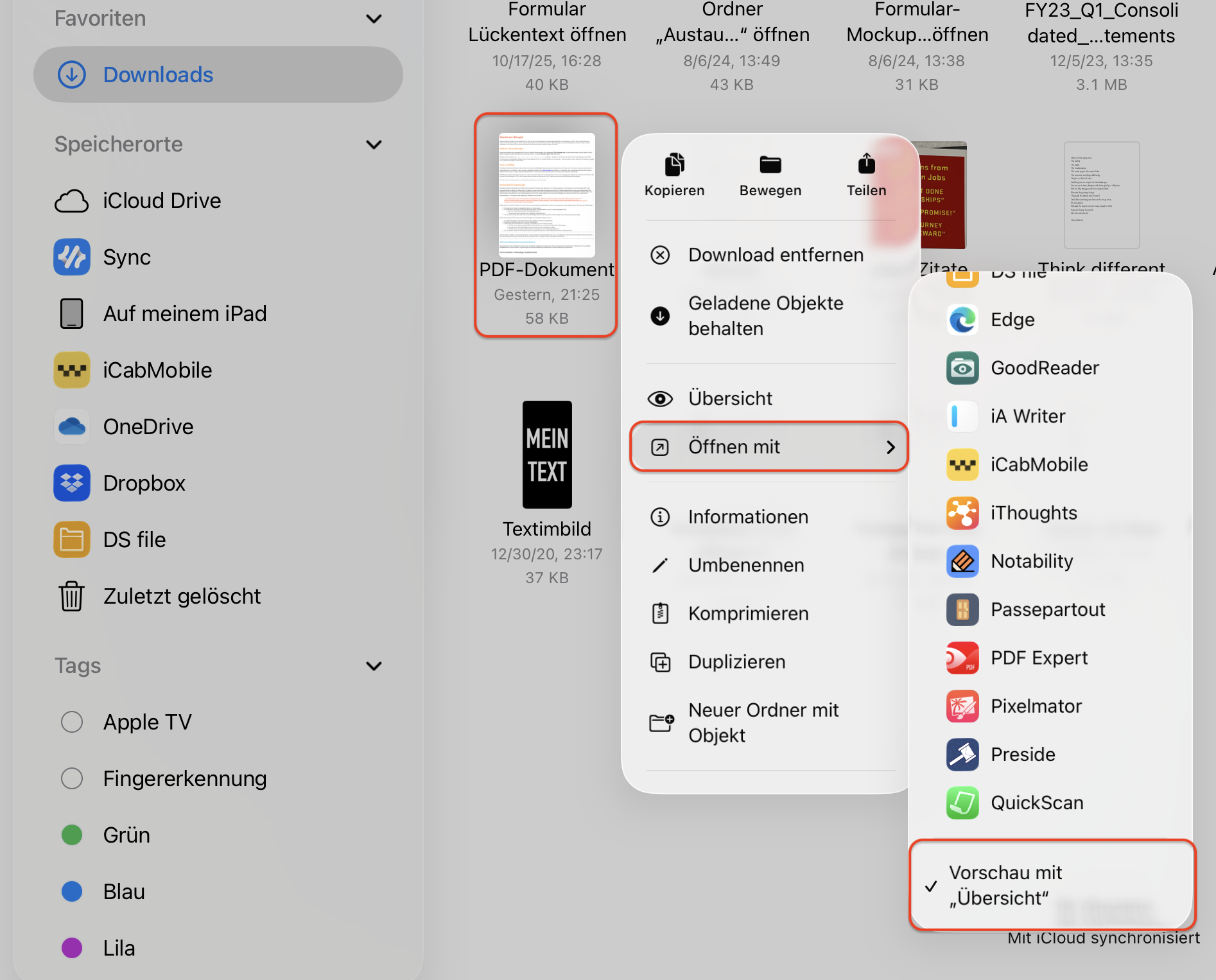1216x980 pixels.
Task: Select the green Grün tag
Action: pyautogui.click(x=72, y=835)
